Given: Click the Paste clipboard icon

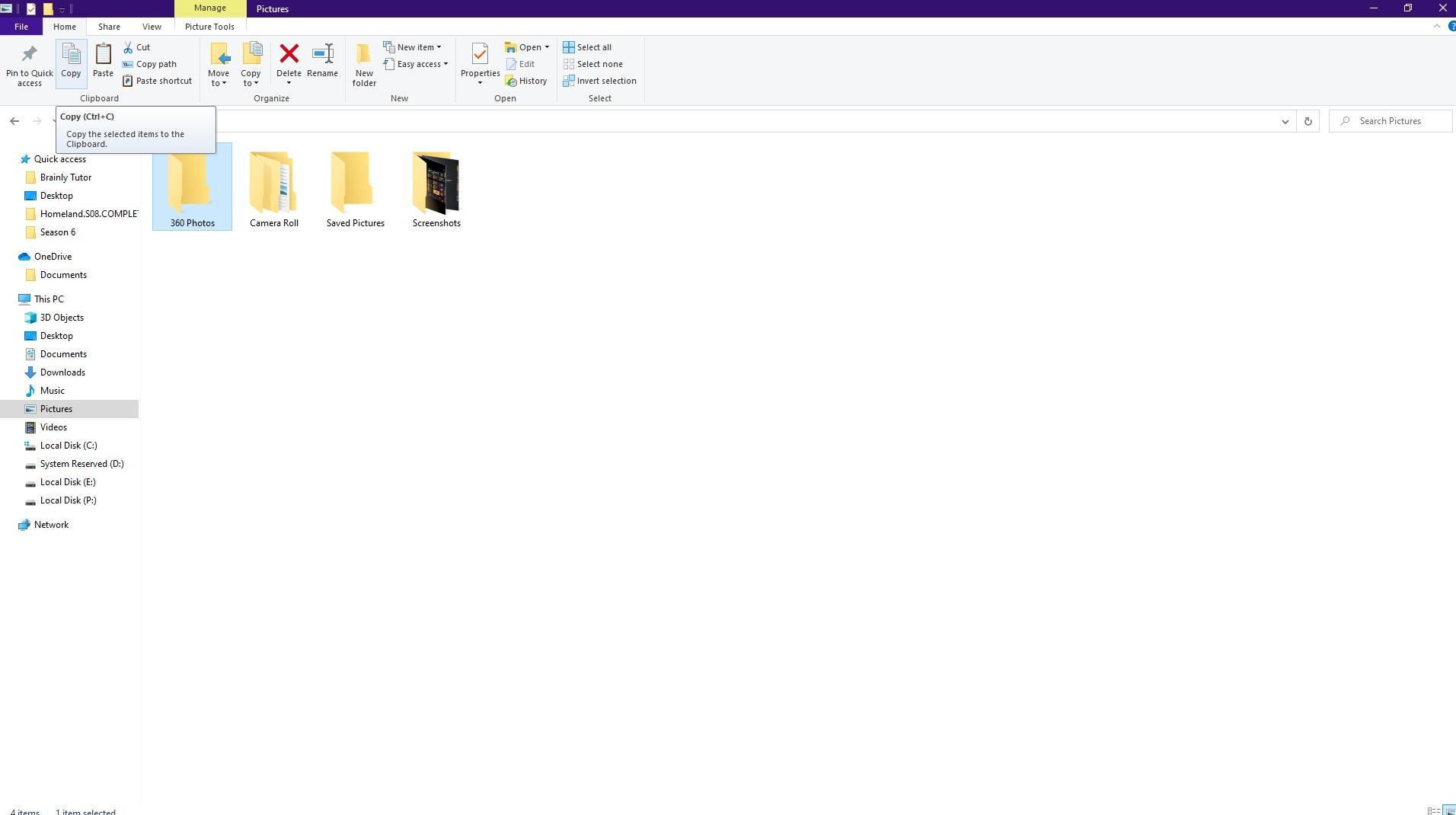Looking at the screenshot, I should coord(103,55).
